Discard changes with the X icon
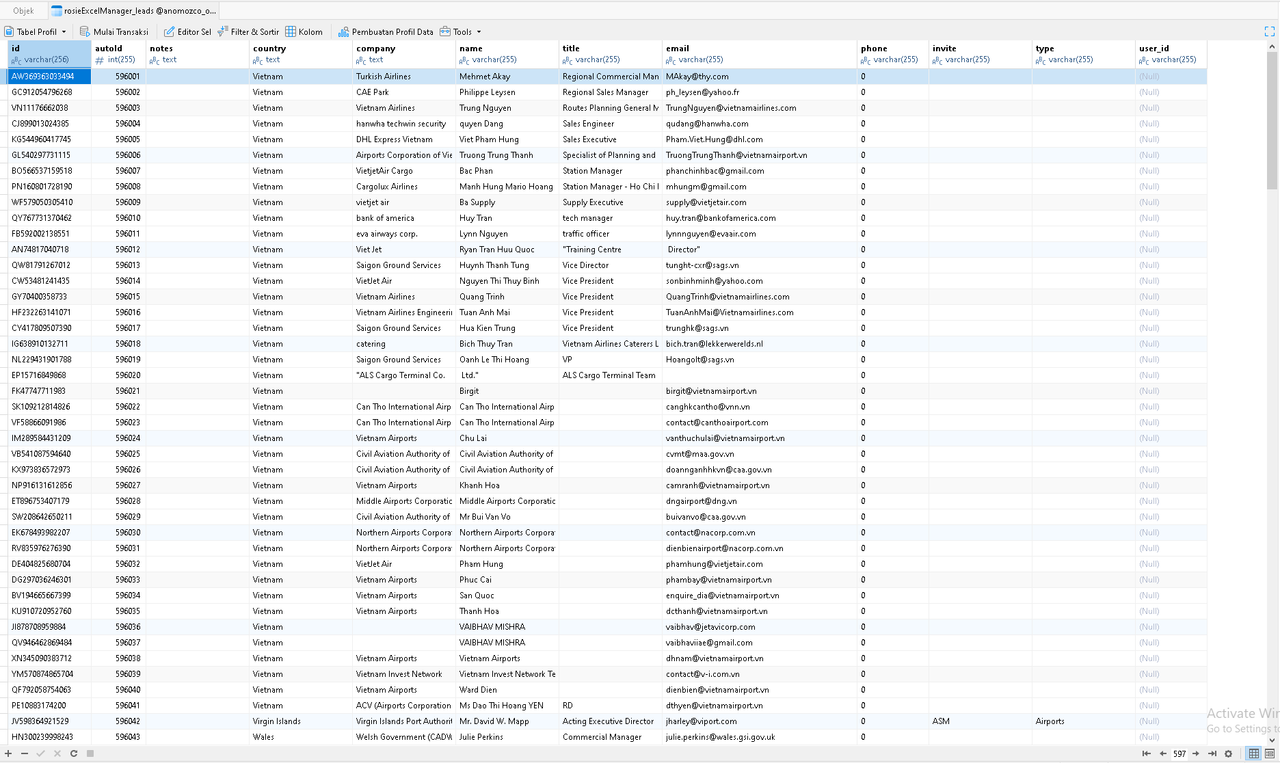This screenshot has height=763, width=1280. click(57, 753)
